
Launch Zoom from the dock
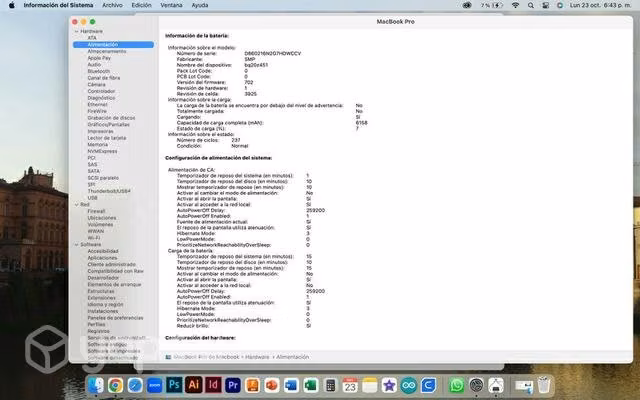[x=155, y=385]
